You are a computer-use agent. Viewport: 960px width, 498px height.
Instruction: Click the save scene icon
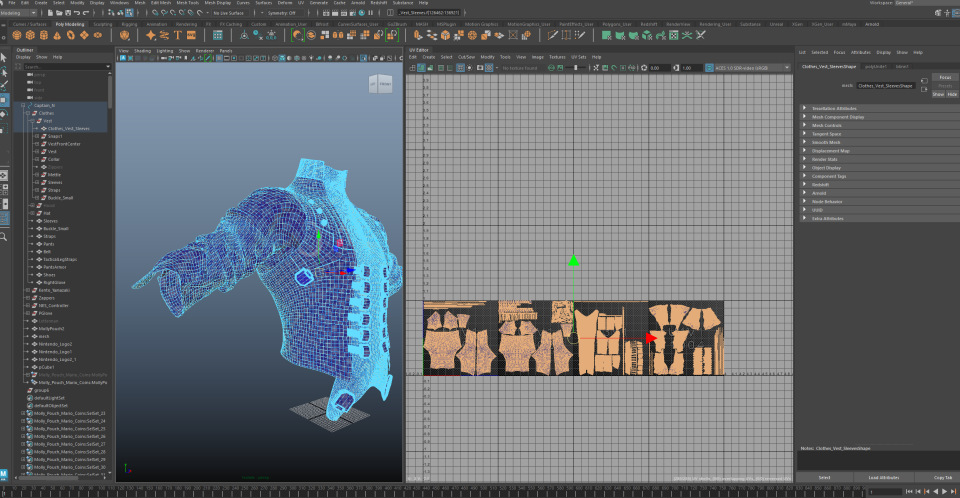point(67,13)
